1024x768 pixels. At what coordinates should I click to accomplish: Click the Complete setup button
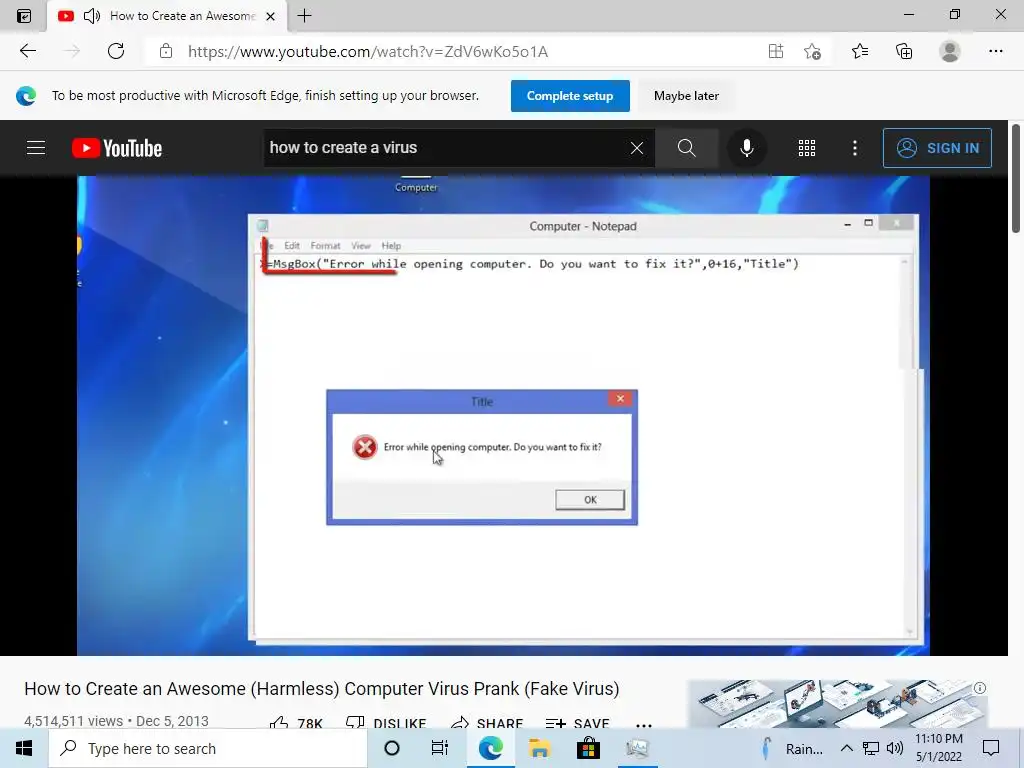[x=569, y=96]
